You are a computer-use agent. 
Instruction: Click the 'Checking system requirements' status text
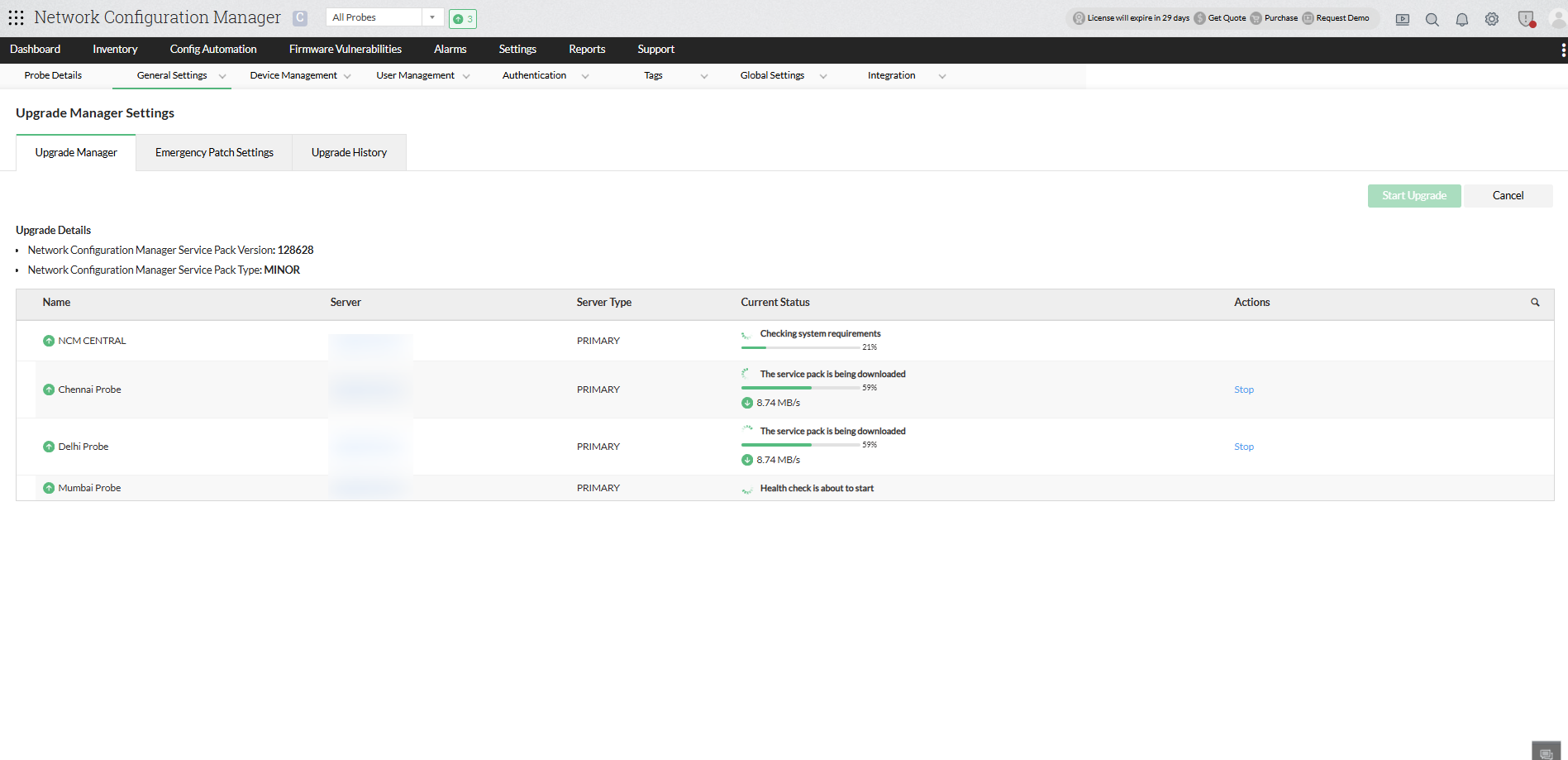(x=820, y=334)
